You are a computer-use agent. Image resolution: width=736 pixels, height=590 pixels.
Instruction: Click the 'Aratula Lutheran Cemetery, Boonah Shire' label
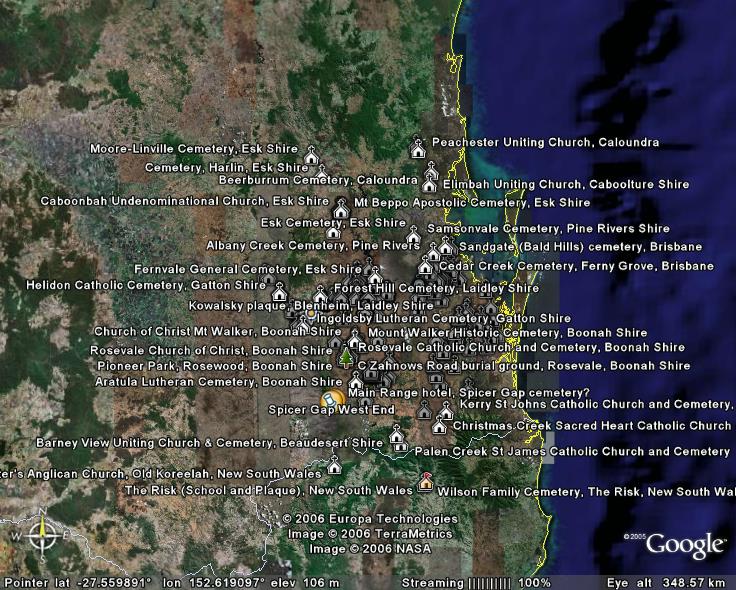219,382
